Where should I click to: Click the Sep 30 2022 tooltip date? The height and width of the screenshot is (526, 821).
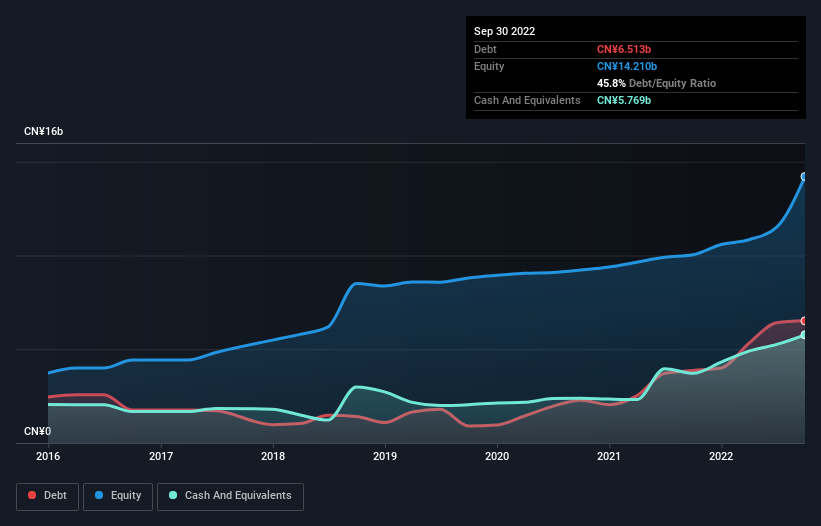[505, 31]
